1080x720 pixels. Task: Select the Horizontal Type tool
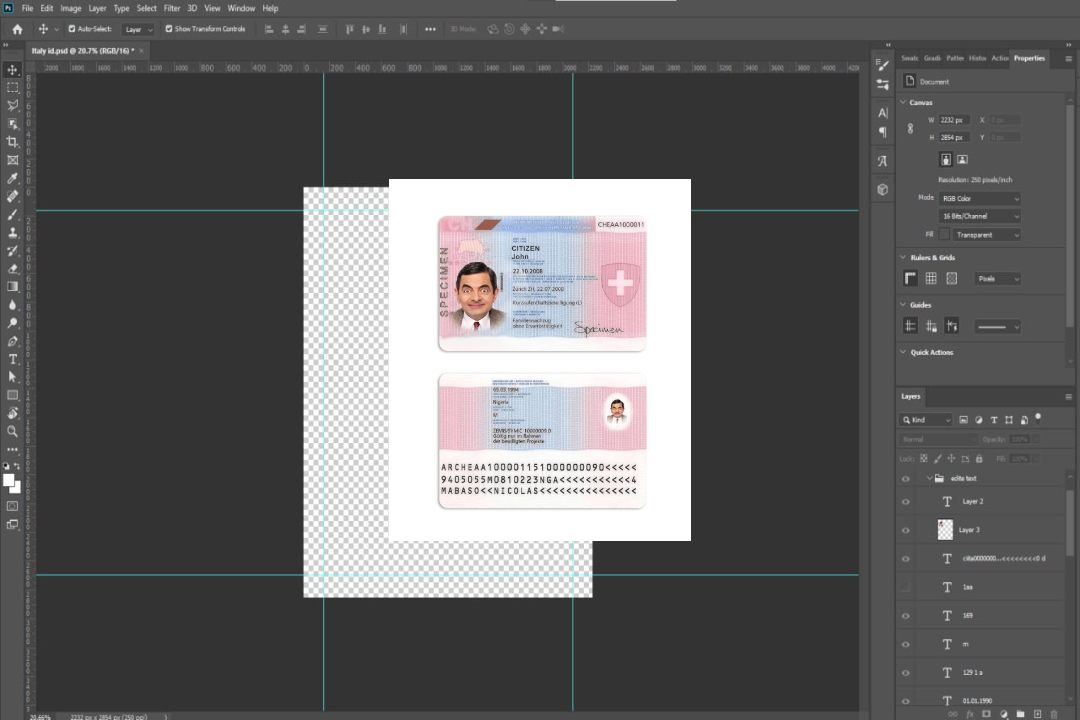tap(13, 359)
